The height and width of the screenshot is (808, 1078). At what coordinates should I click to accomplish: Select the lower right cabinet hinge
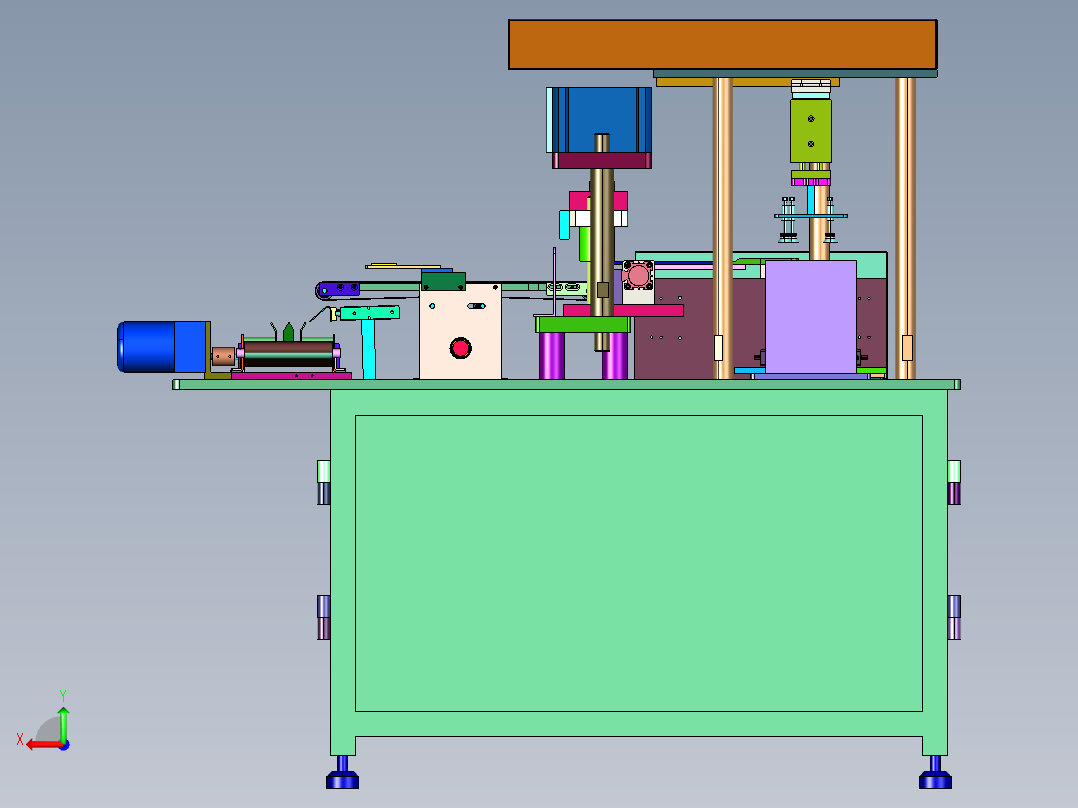954,618
